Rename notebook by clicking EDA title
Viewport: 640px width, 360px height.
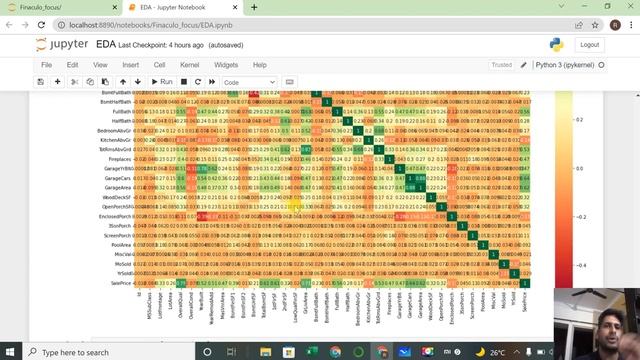click(106, 44)
